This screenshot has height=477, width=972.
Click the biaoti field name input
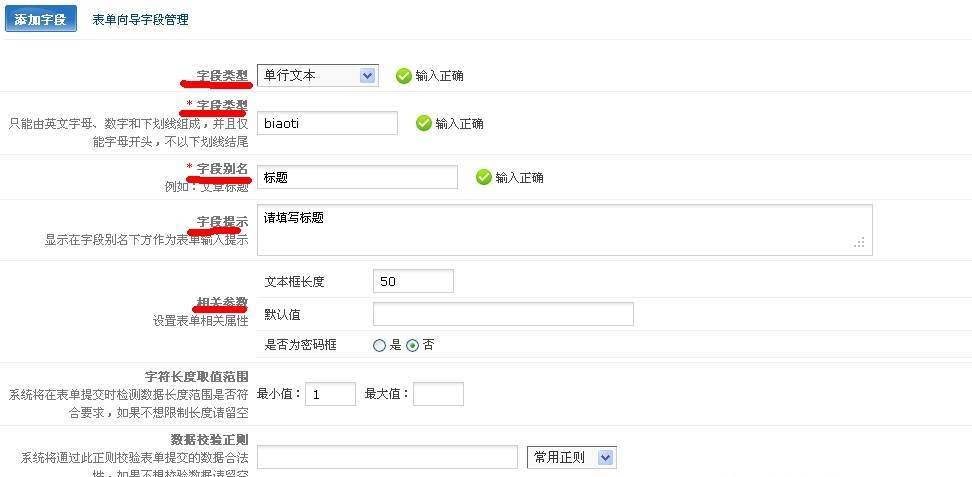click(327, 123)
